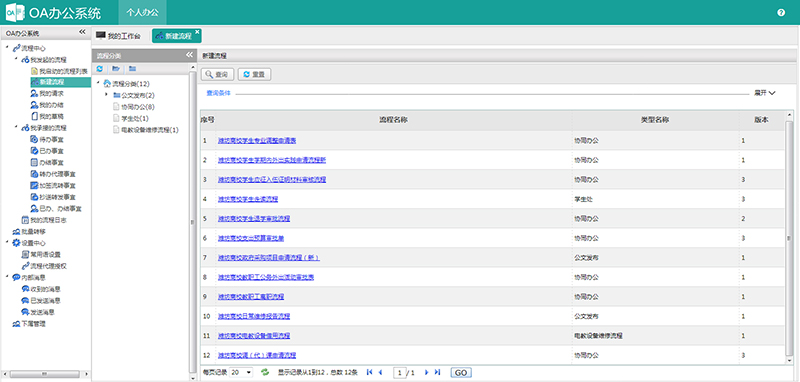Collapse the 流程分类(12) root arrow
The image size is (800, 382).
pyautogui.click(x=97, y=83)
